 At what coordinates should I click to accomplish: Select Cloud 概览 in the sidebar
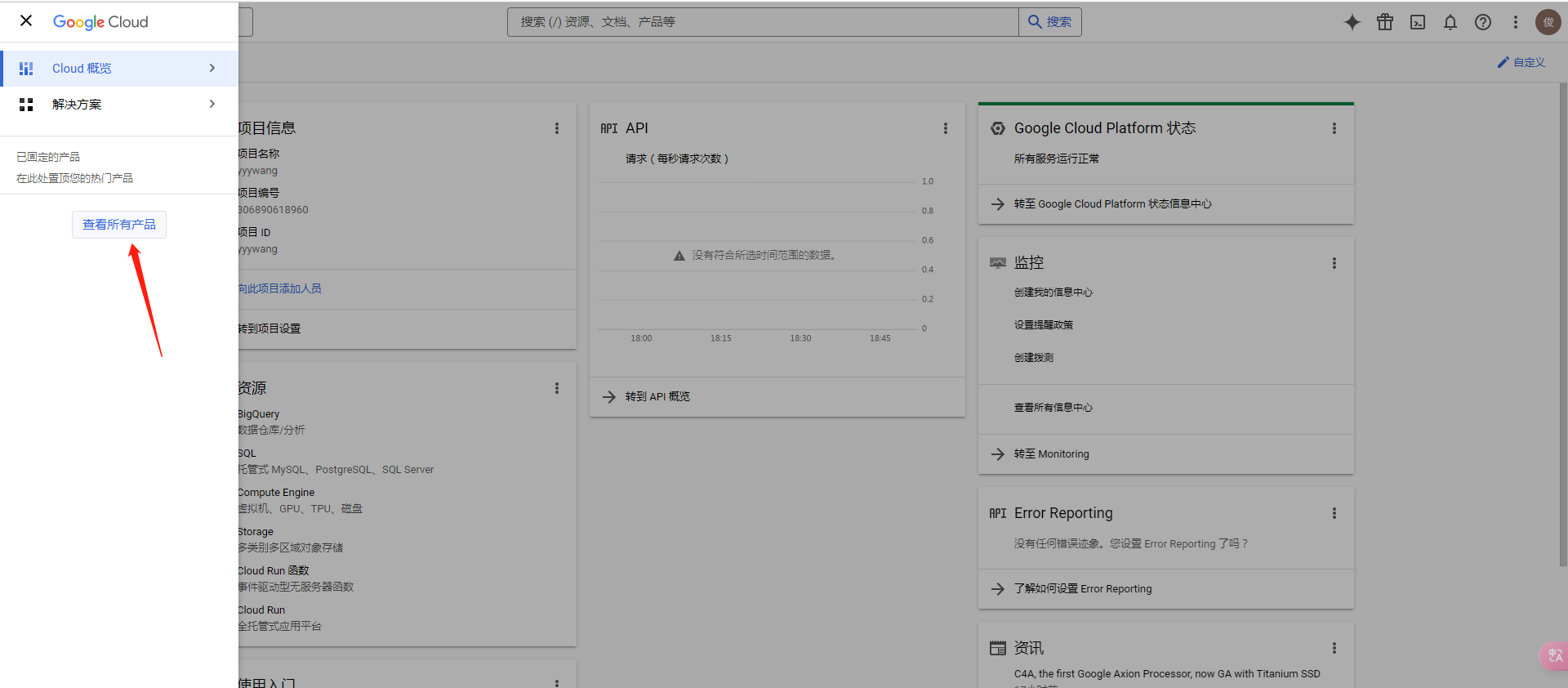[x=82, y=69]
